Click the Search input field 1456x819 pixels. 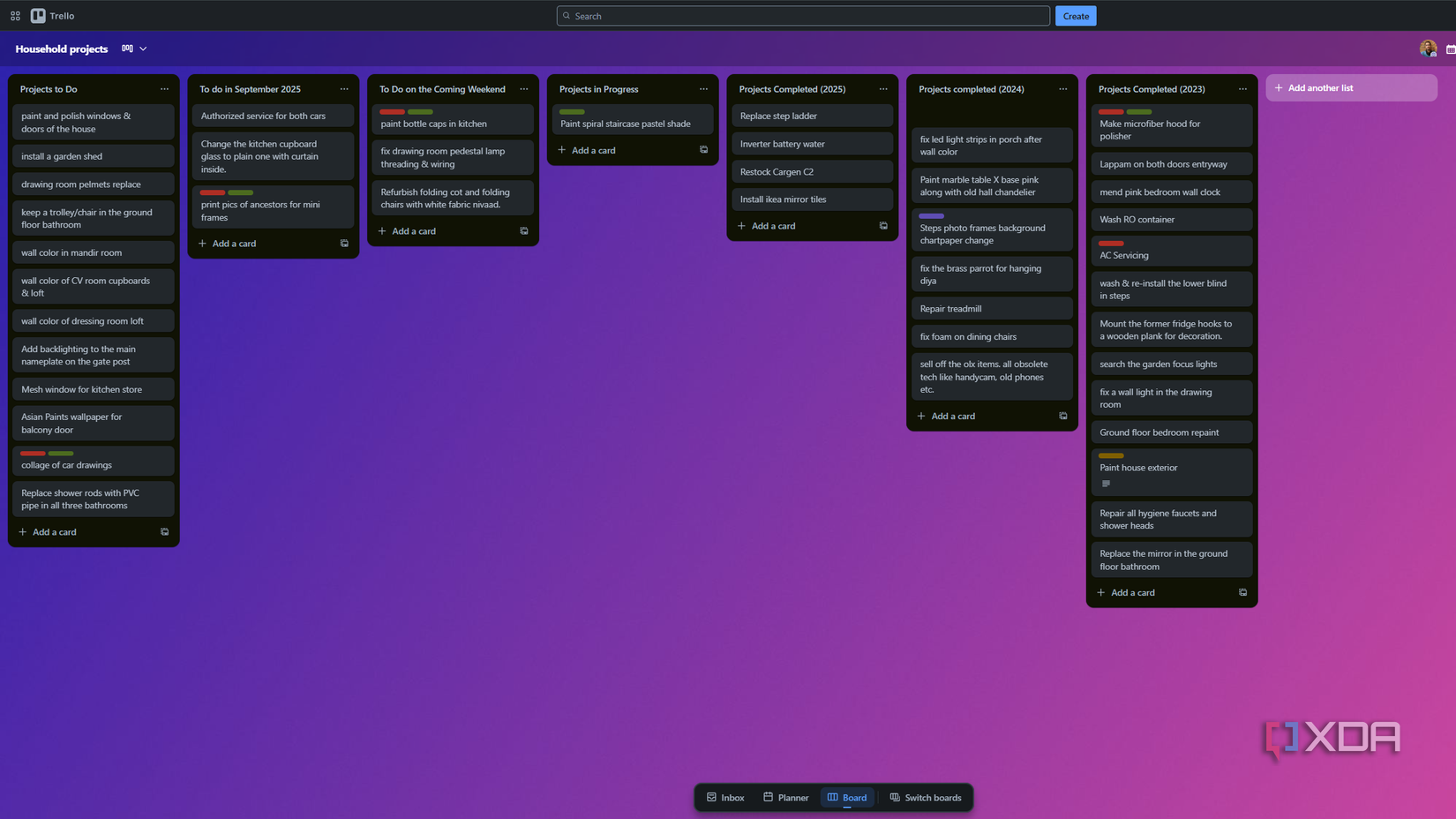click(803, 16)
